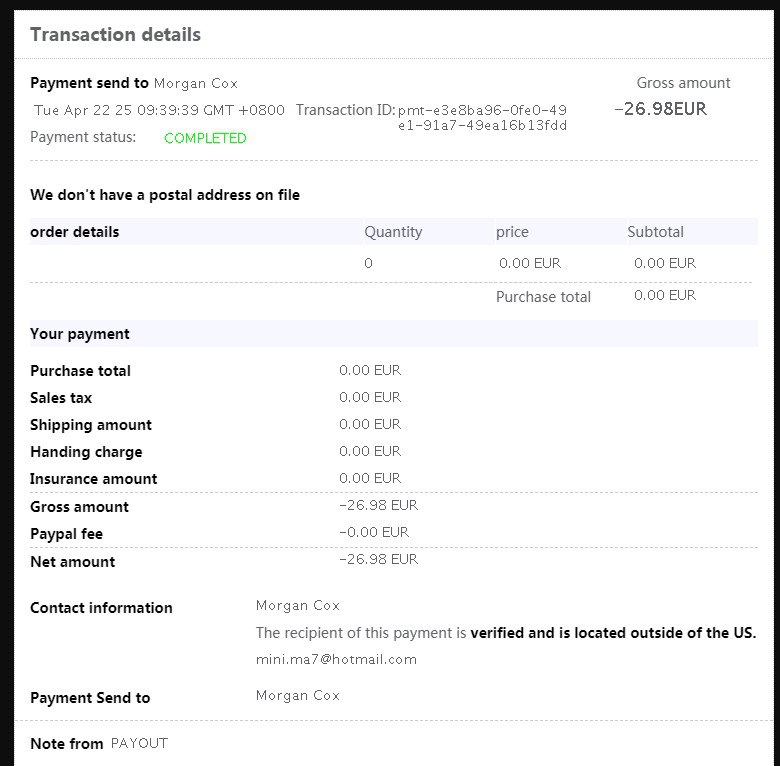Click the -26.98EUR gross amount at top

661,109
